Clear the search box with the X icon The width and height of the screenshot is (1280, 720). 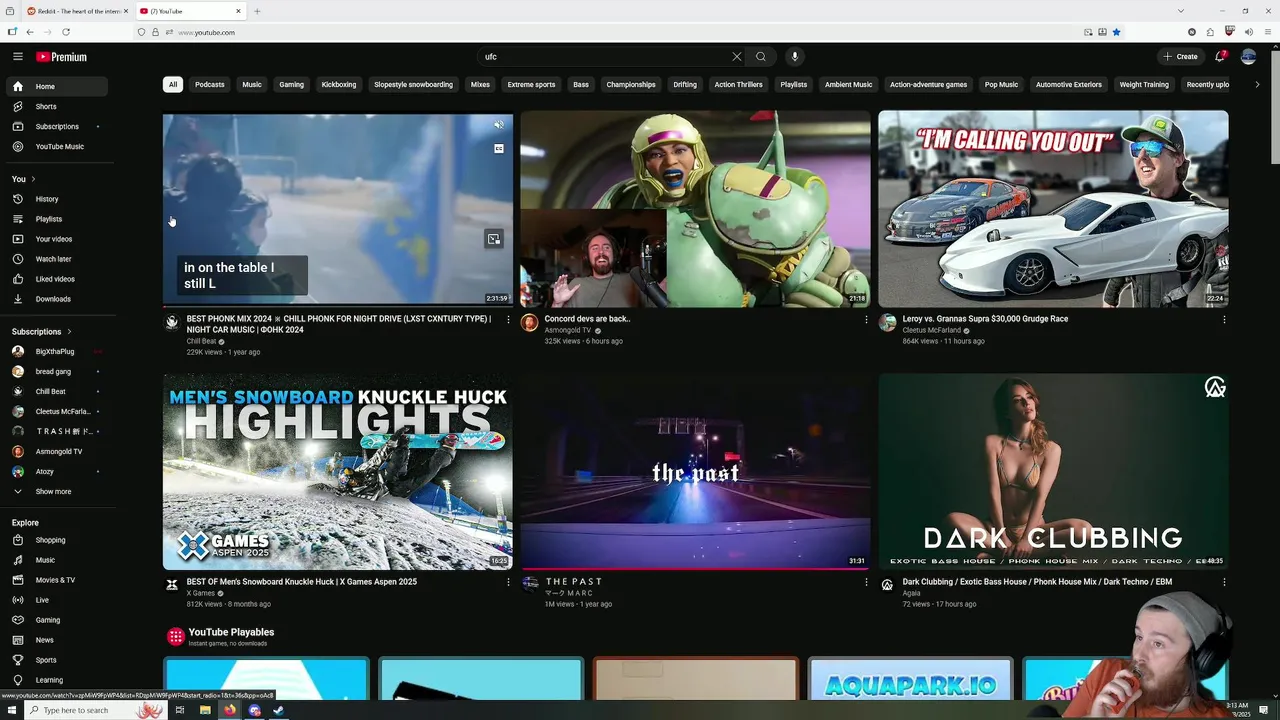737,57
